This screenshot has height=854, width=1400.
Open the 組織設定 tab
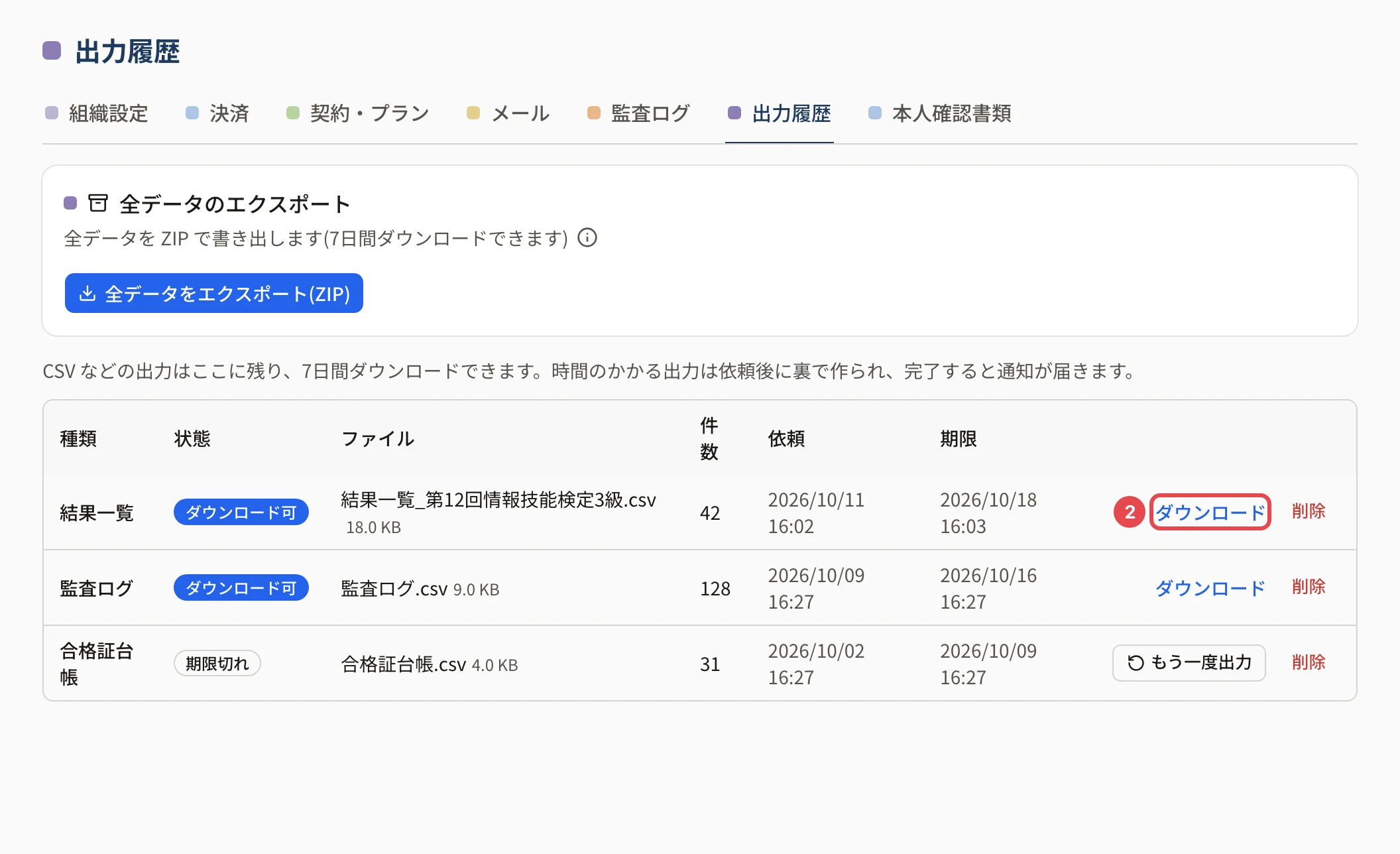97,113
